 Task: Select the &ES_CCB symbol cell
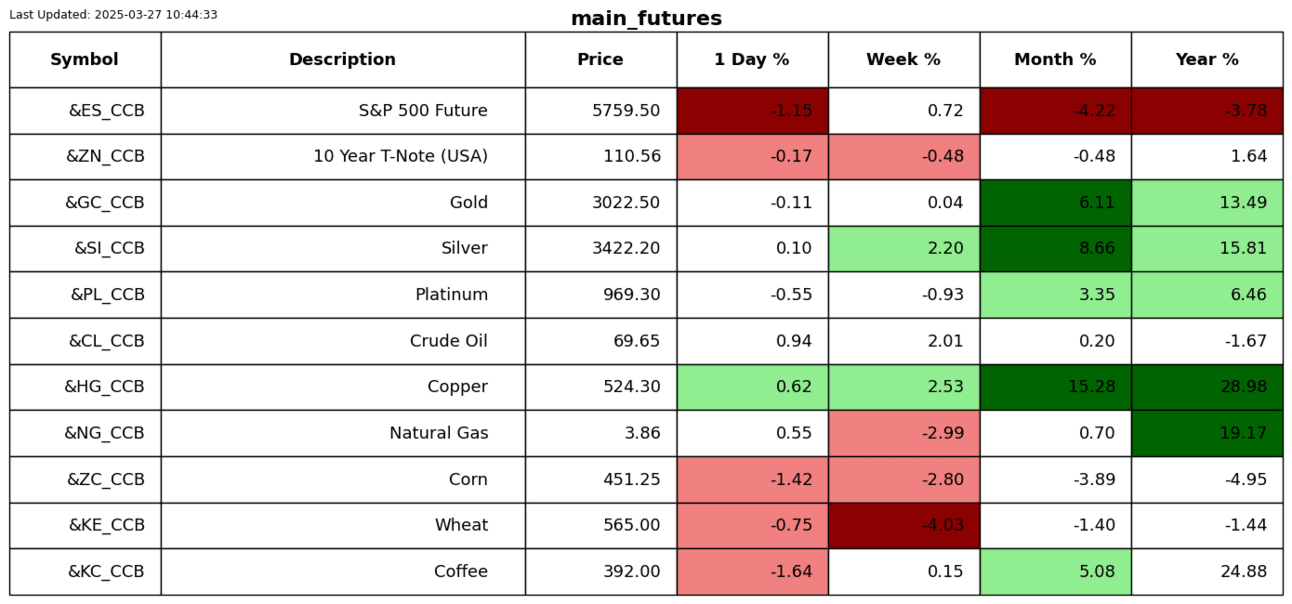coord(85,111)
